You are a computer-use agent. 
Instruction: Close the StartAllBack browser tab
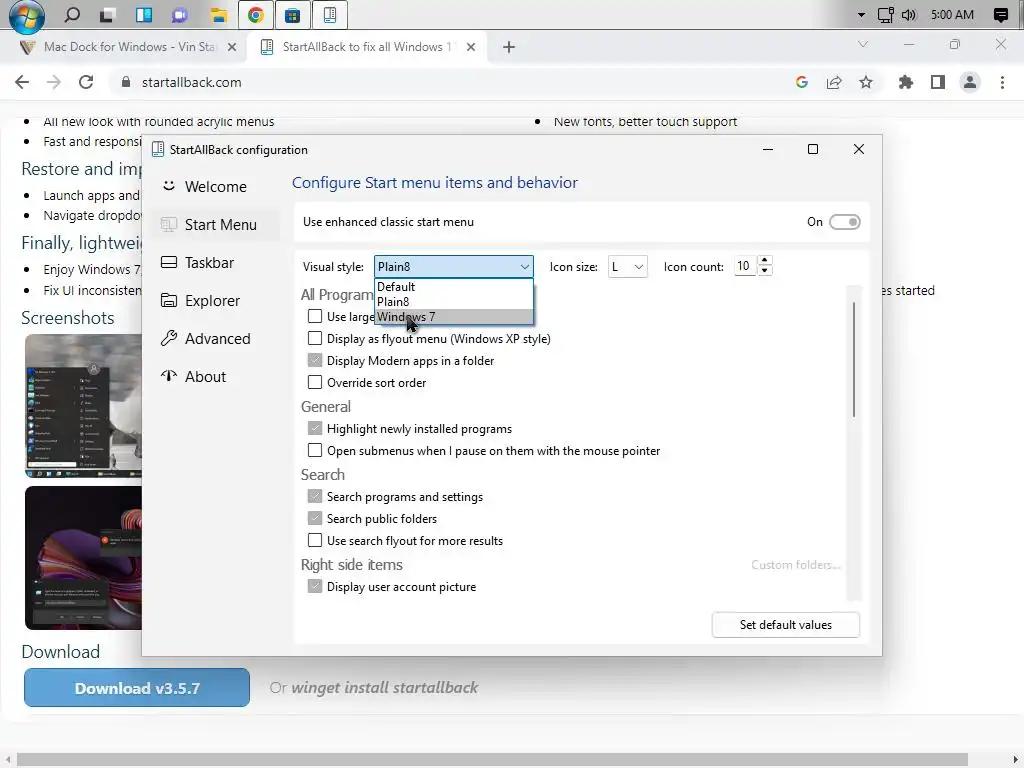[x=471, y=47]
